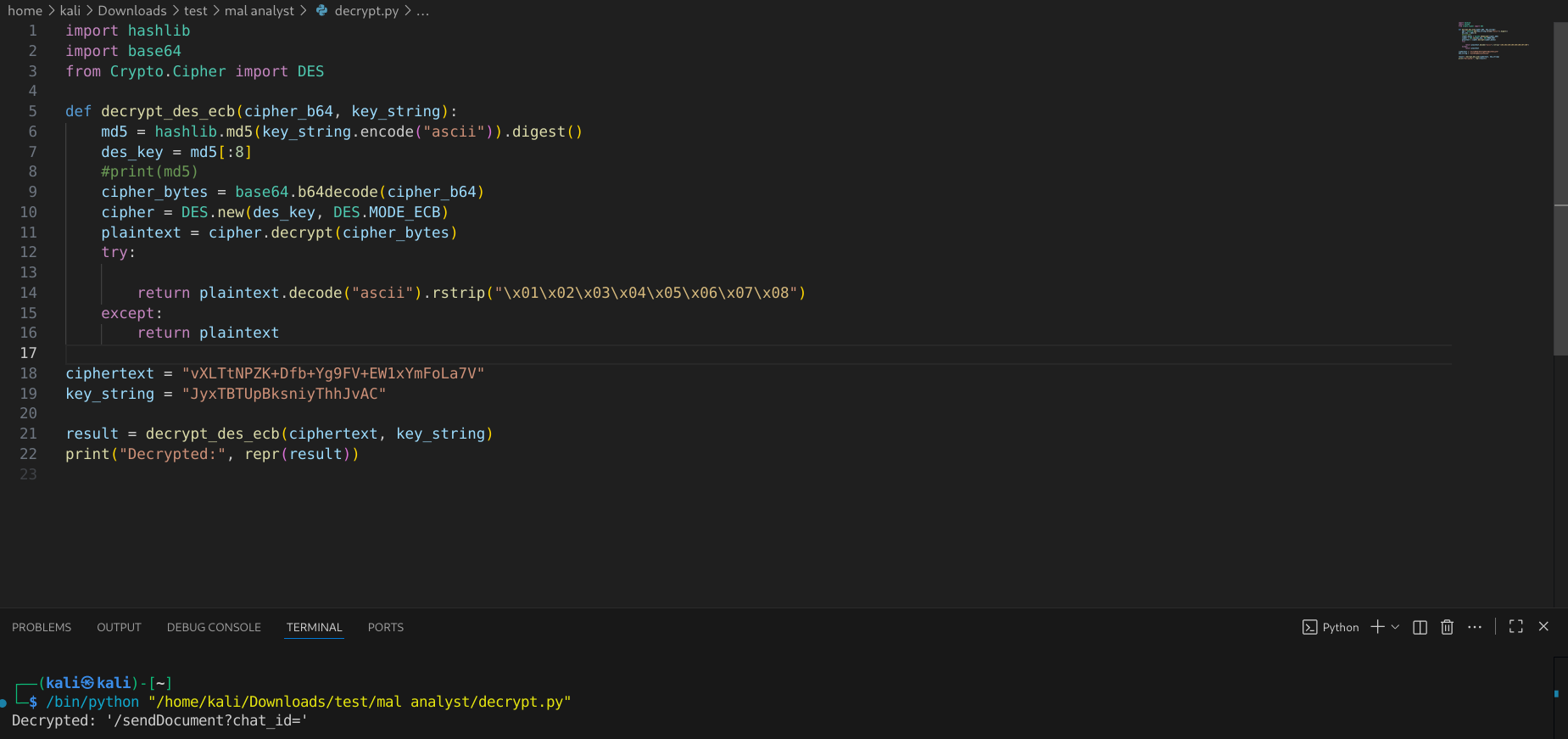Viewport: 1568px width, 739px height.
Task: Click the Python terminal icon in panel toolbar
Action: coord(1309,627)
